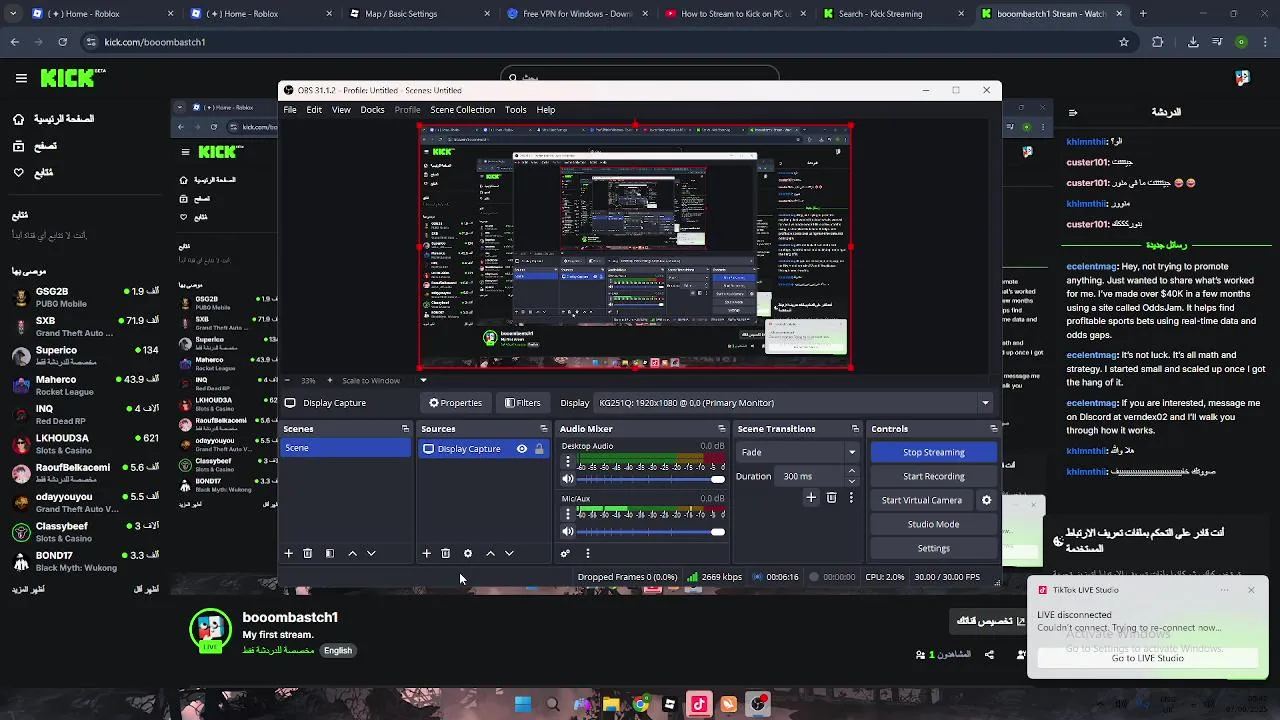Delete selected source via Sources trash icon
The width and height of the screenshot is (1280, 720).
[x=446, y=553]
